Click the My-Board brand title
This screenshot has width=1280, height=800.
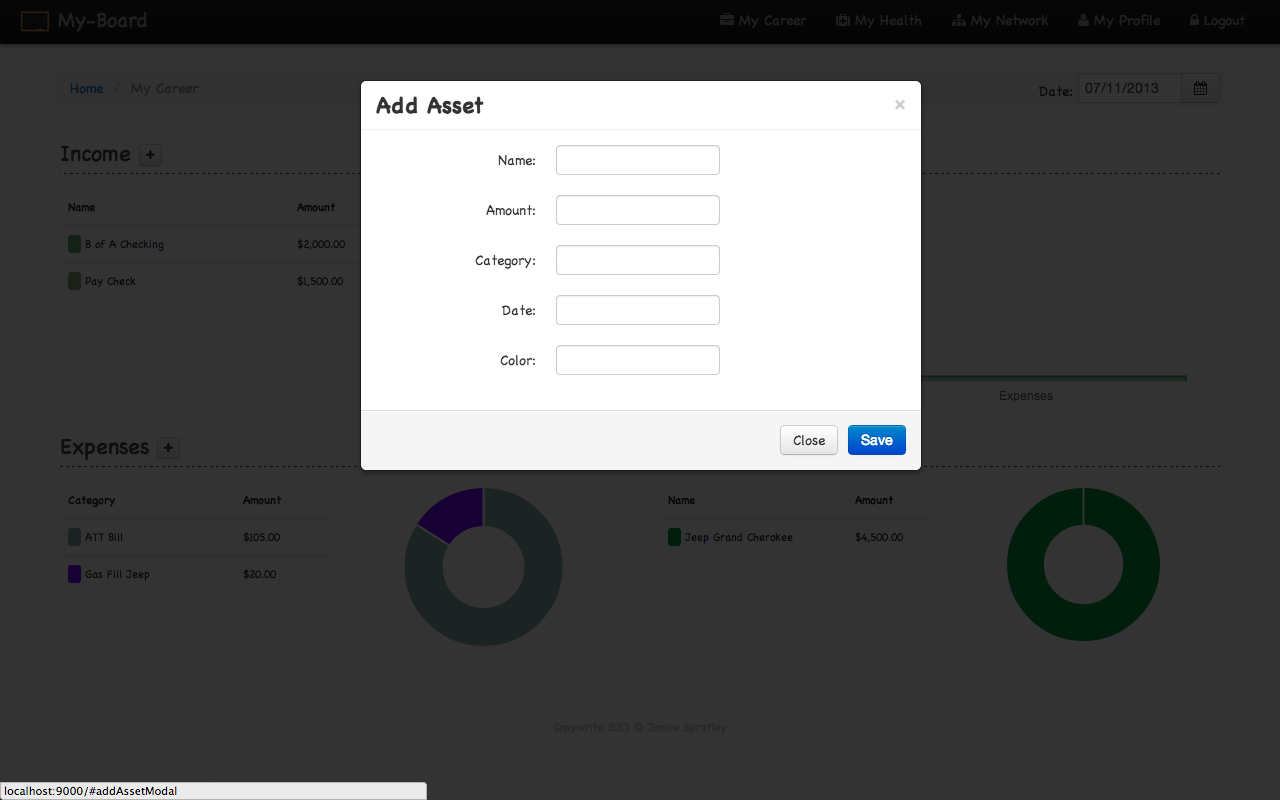coord(102,20)
